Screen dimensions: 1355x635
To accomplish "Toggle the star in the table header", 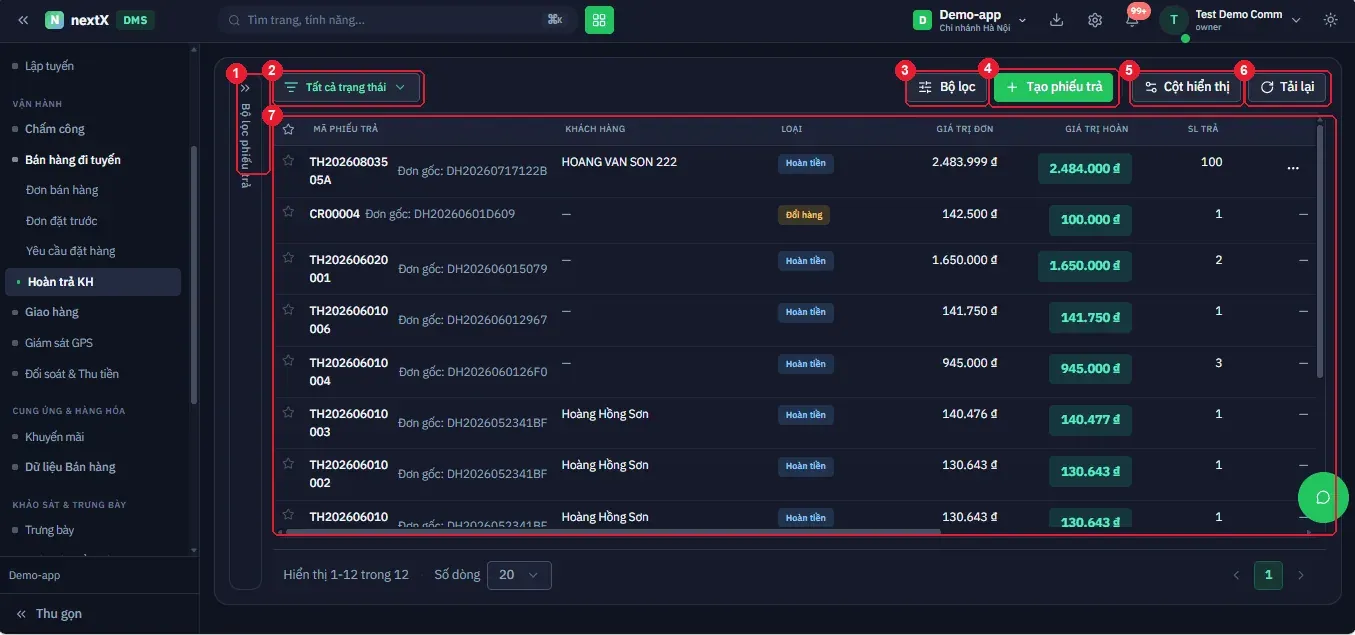I will pyautogui.click(x=288, y=129).
